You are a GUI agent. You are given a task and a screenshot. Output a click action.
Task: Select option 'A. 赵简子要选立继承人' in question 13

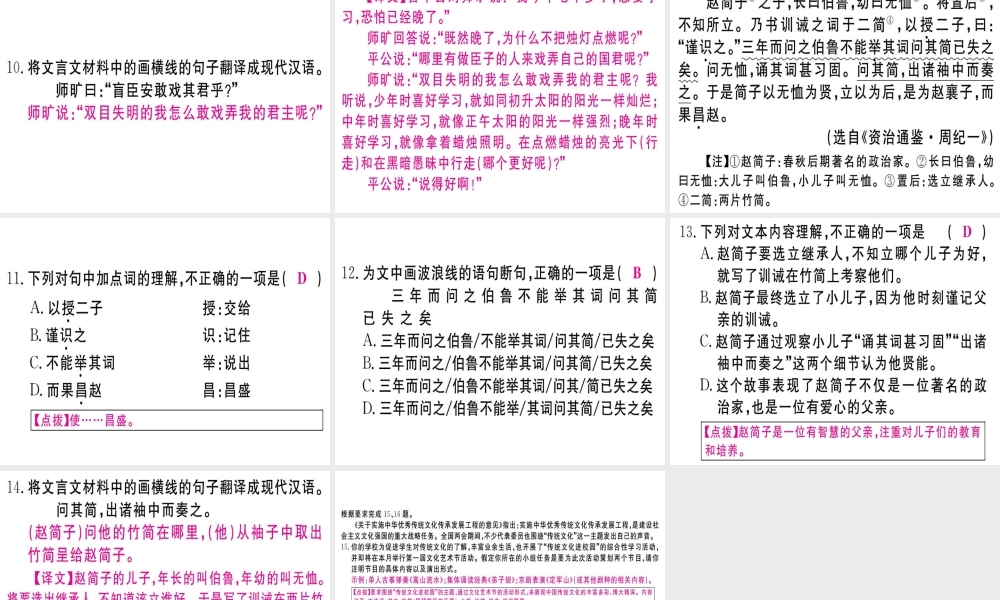tap(843, 265)
